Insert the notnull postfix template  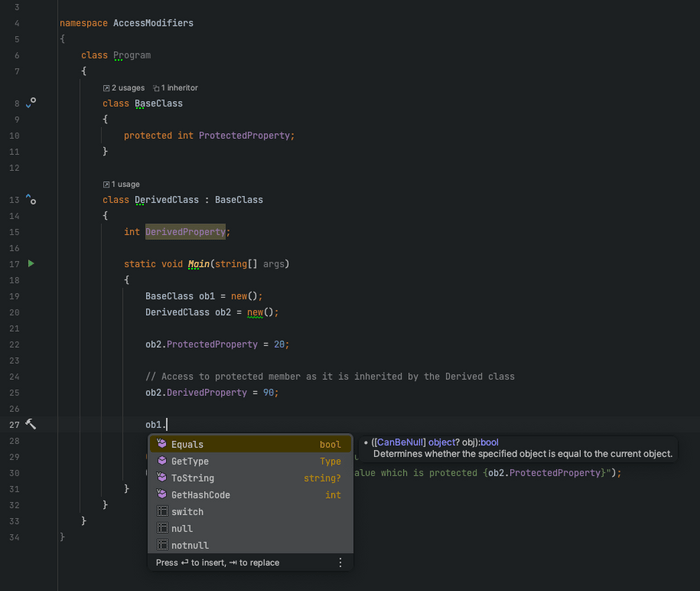(x=250, y=545)
